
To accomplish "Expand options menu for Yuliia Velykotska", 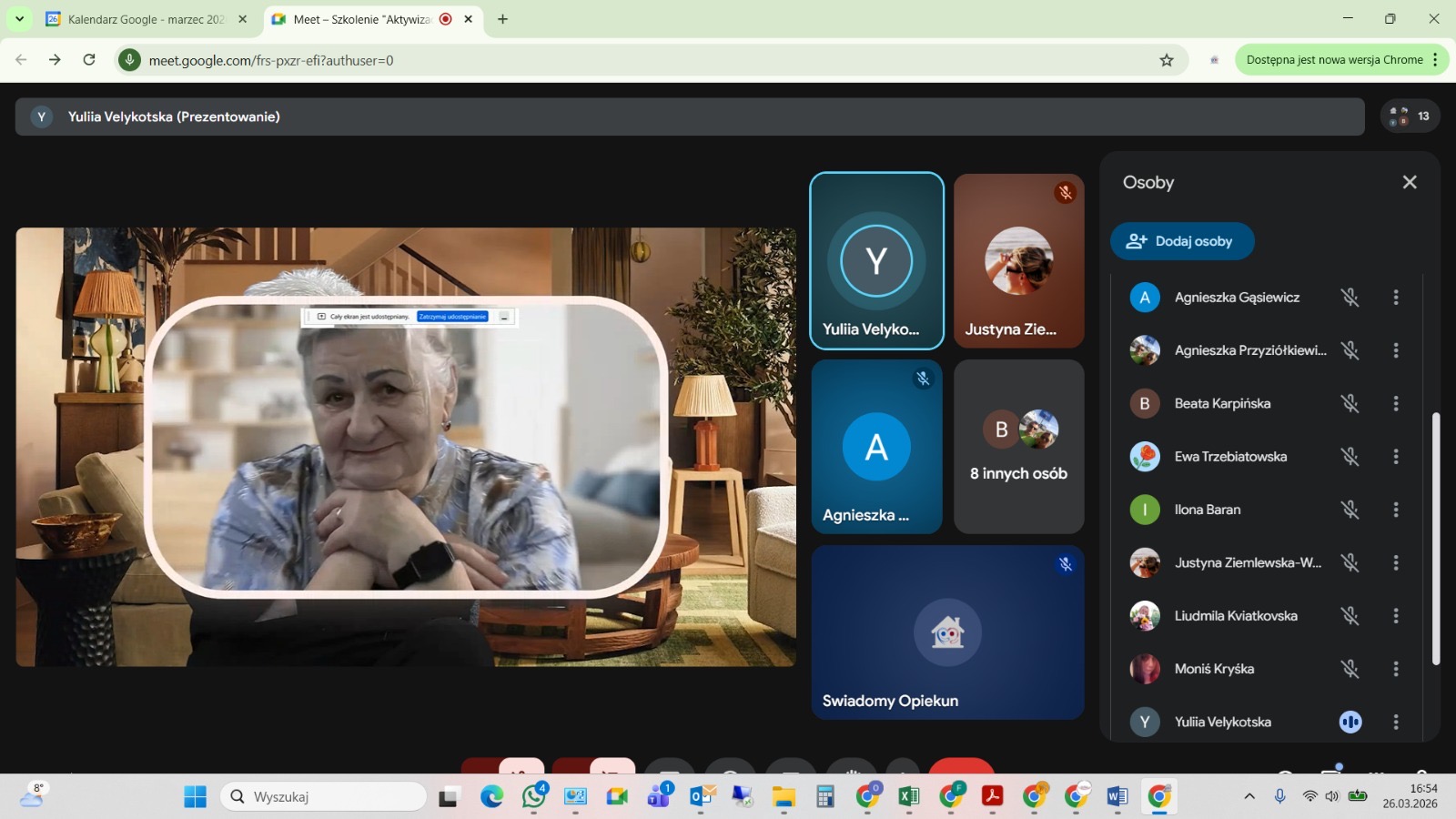I will click(x=1396, y=722).
